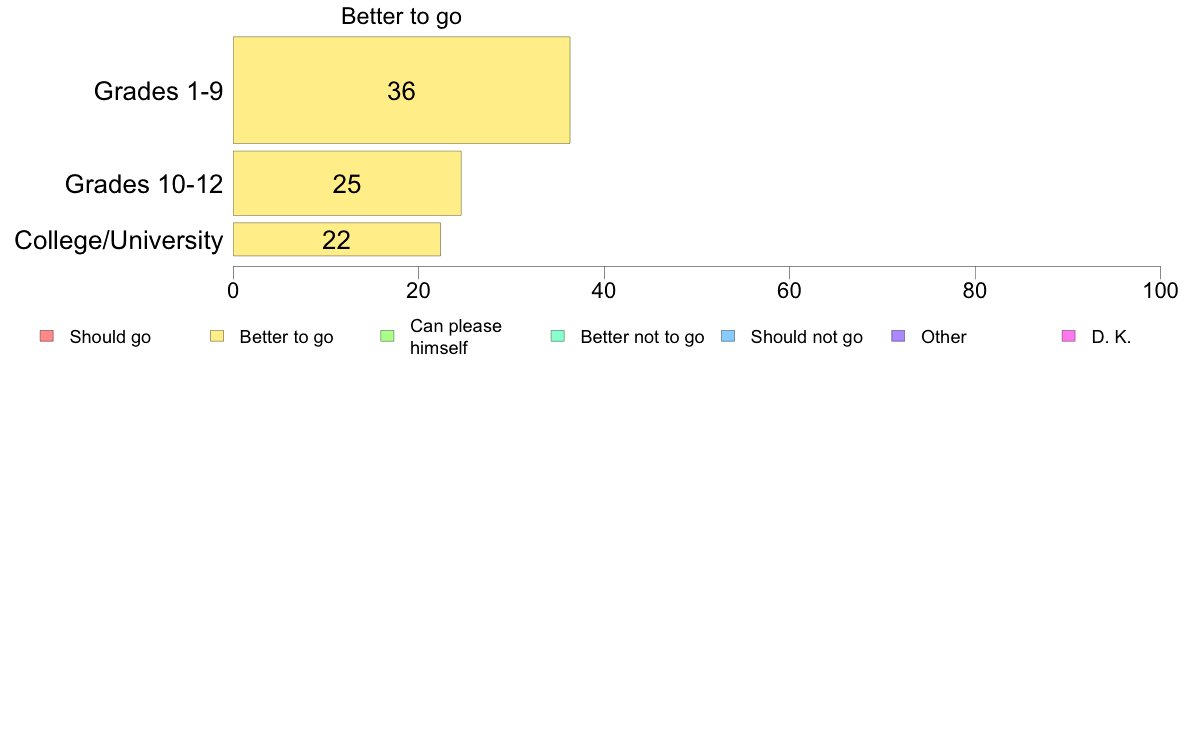Click the 40 tick on x-axis
Viewport: 1188px width, 736px height.
click(604, 291)
